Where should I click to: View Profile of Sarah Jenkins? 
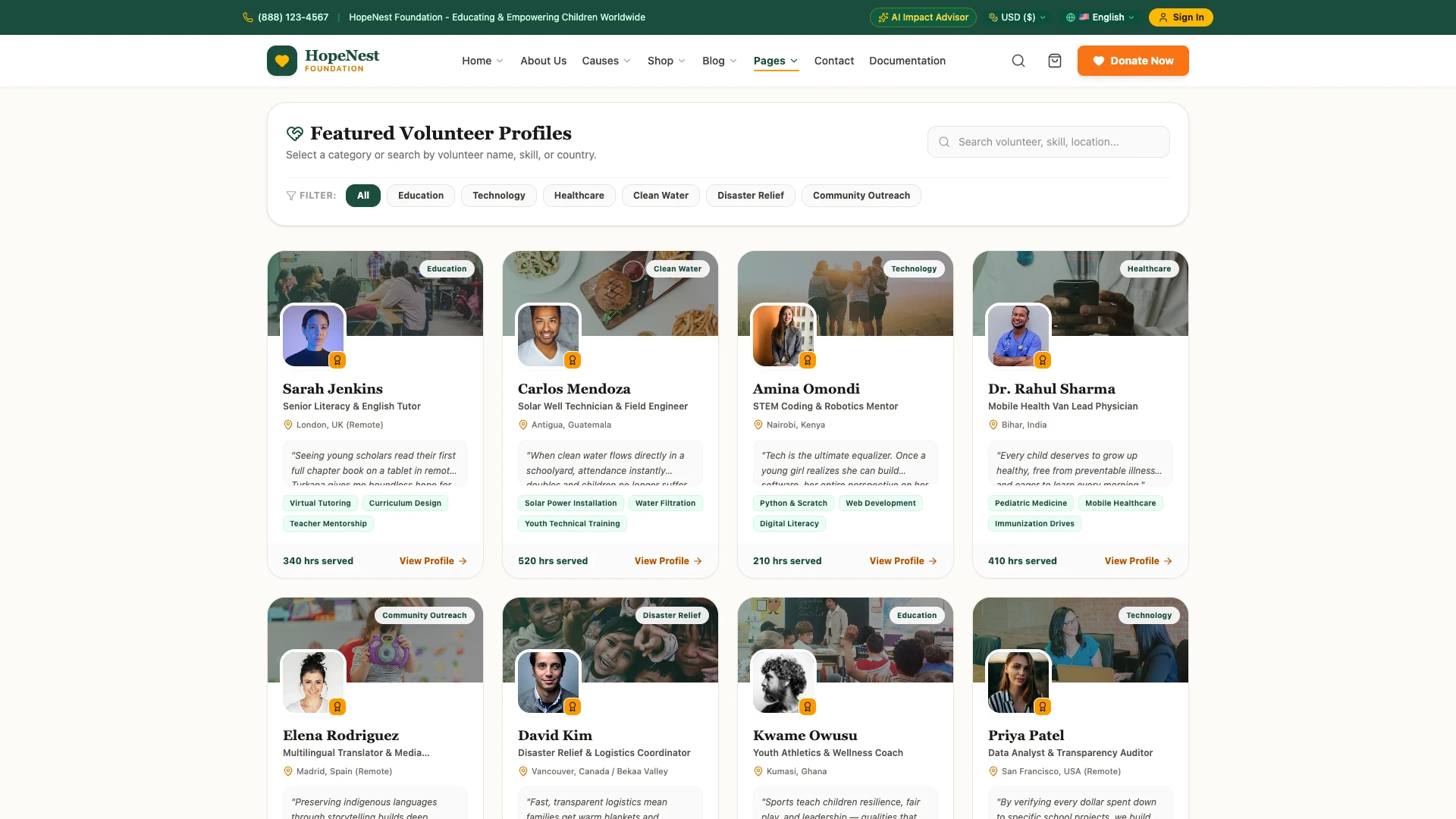pyautogui.click(x=433, y=561)
